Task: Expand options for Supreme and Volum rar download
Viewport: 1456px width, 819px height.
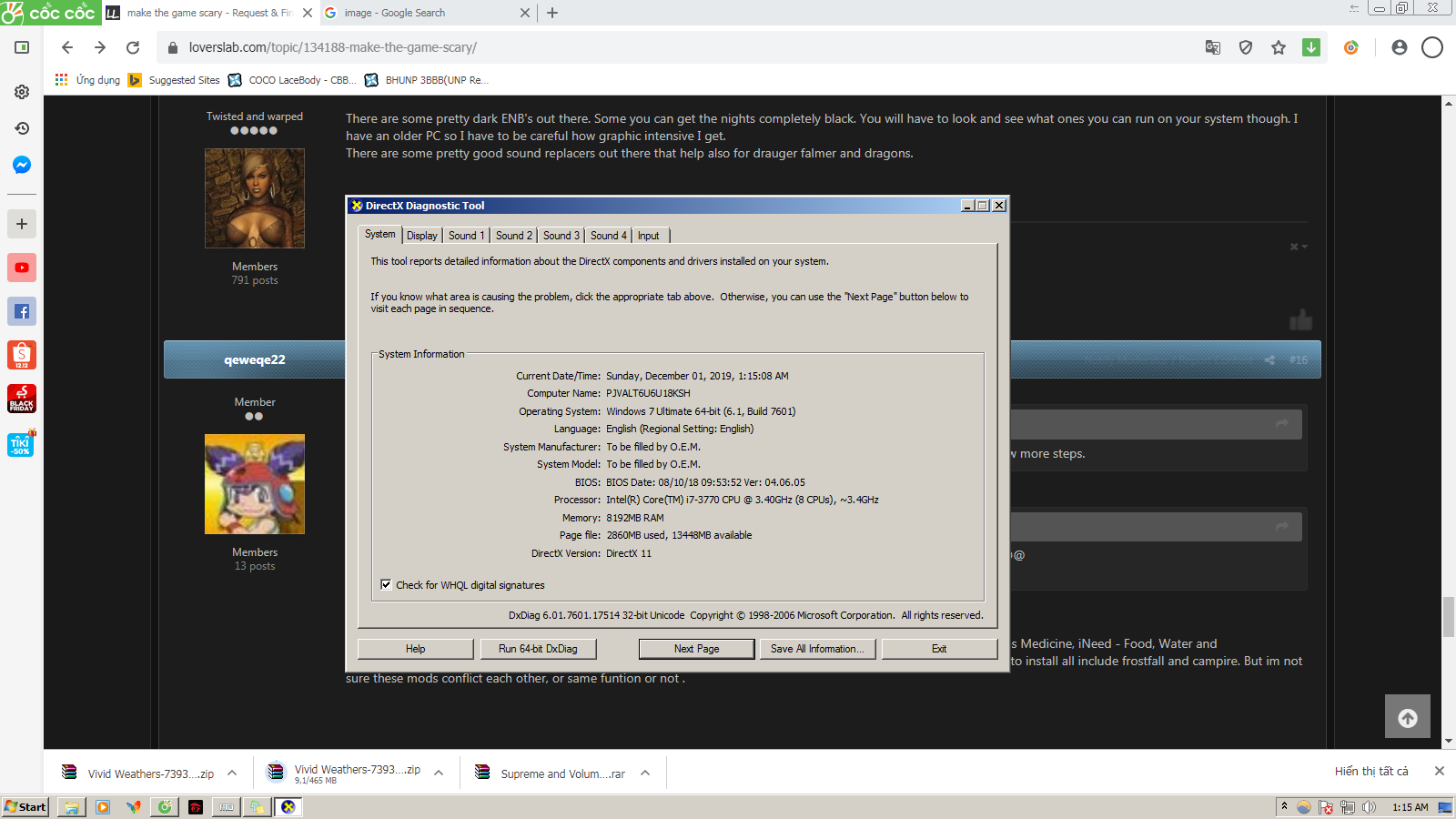Action: tap(645, 773)
